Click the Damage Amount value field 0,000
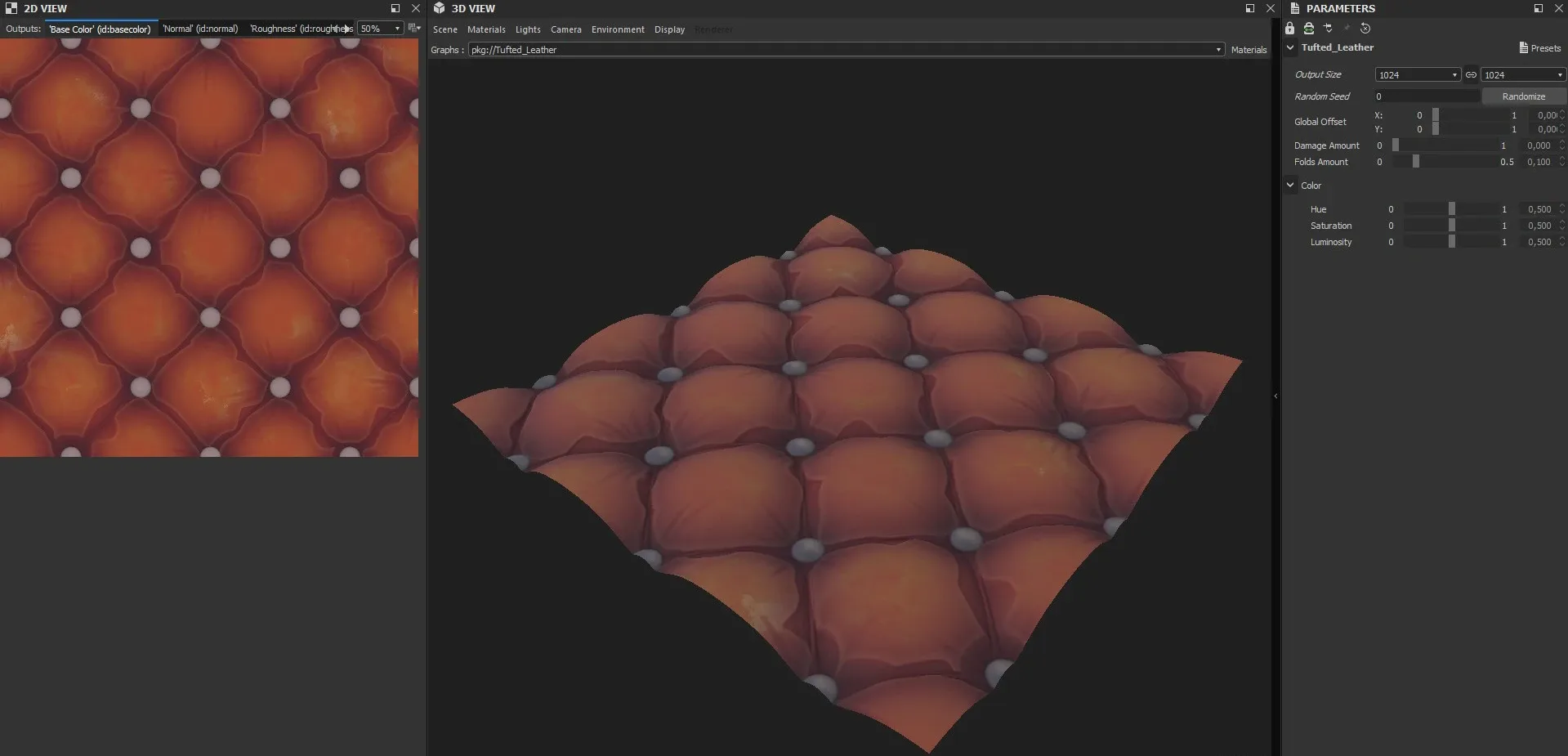This screenshot has width=1568, height=756. pyautogui.click(x=1539, y=145)
